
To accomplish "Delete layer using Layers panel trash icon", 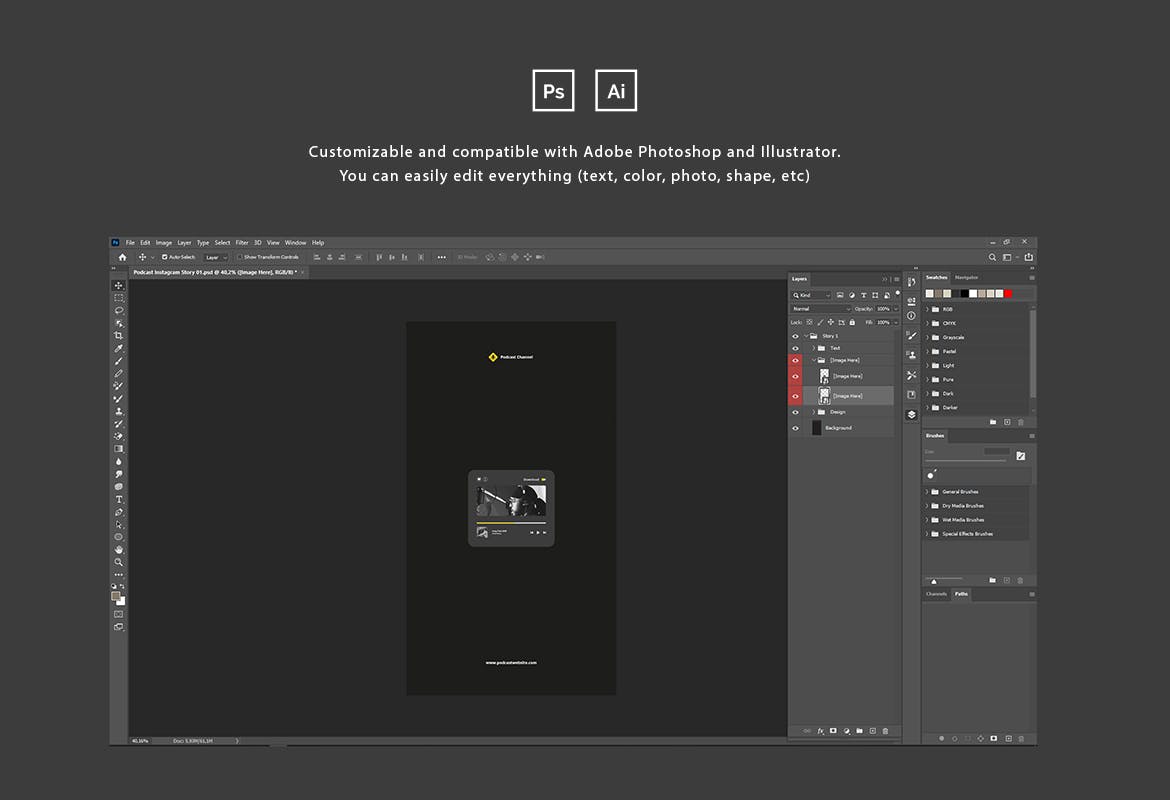I will (885, 731).
